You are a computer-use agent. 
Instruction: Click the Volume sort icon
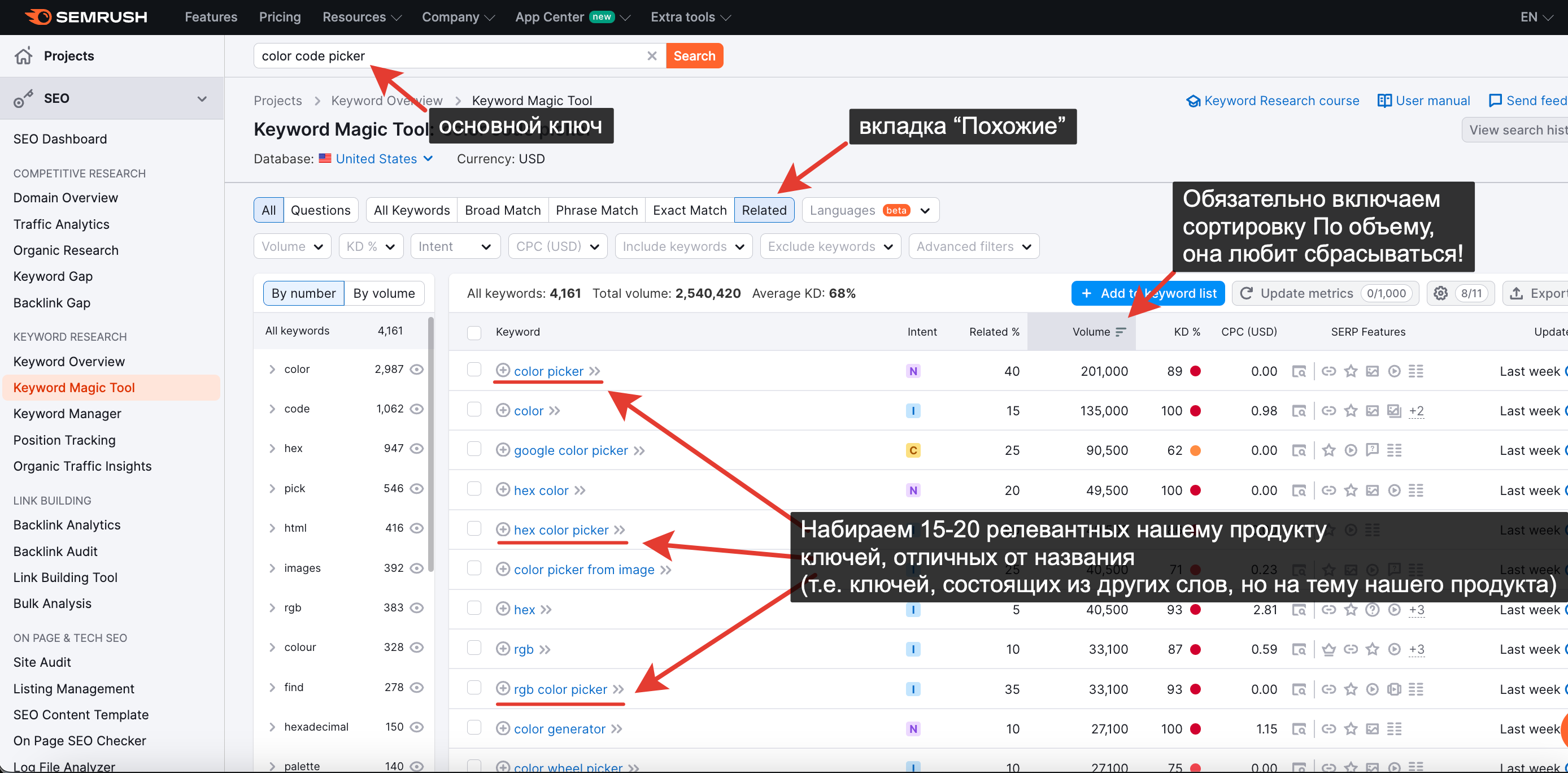1121,331
